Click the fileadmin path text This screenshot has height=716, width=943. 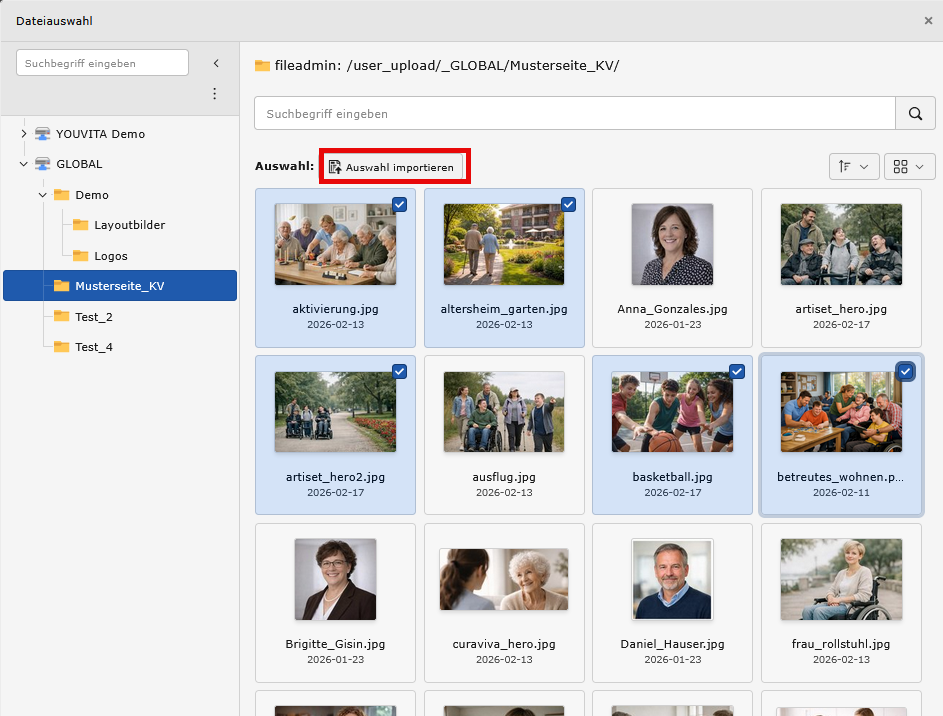(447, 65)
